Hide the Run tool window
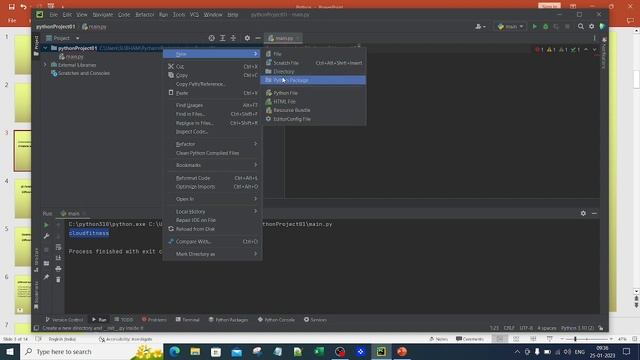This screenshot has height=360, width=640. [594, 213]
